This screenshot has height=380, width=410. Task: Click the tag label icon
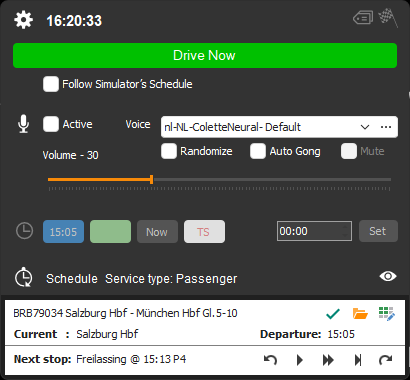363,18
